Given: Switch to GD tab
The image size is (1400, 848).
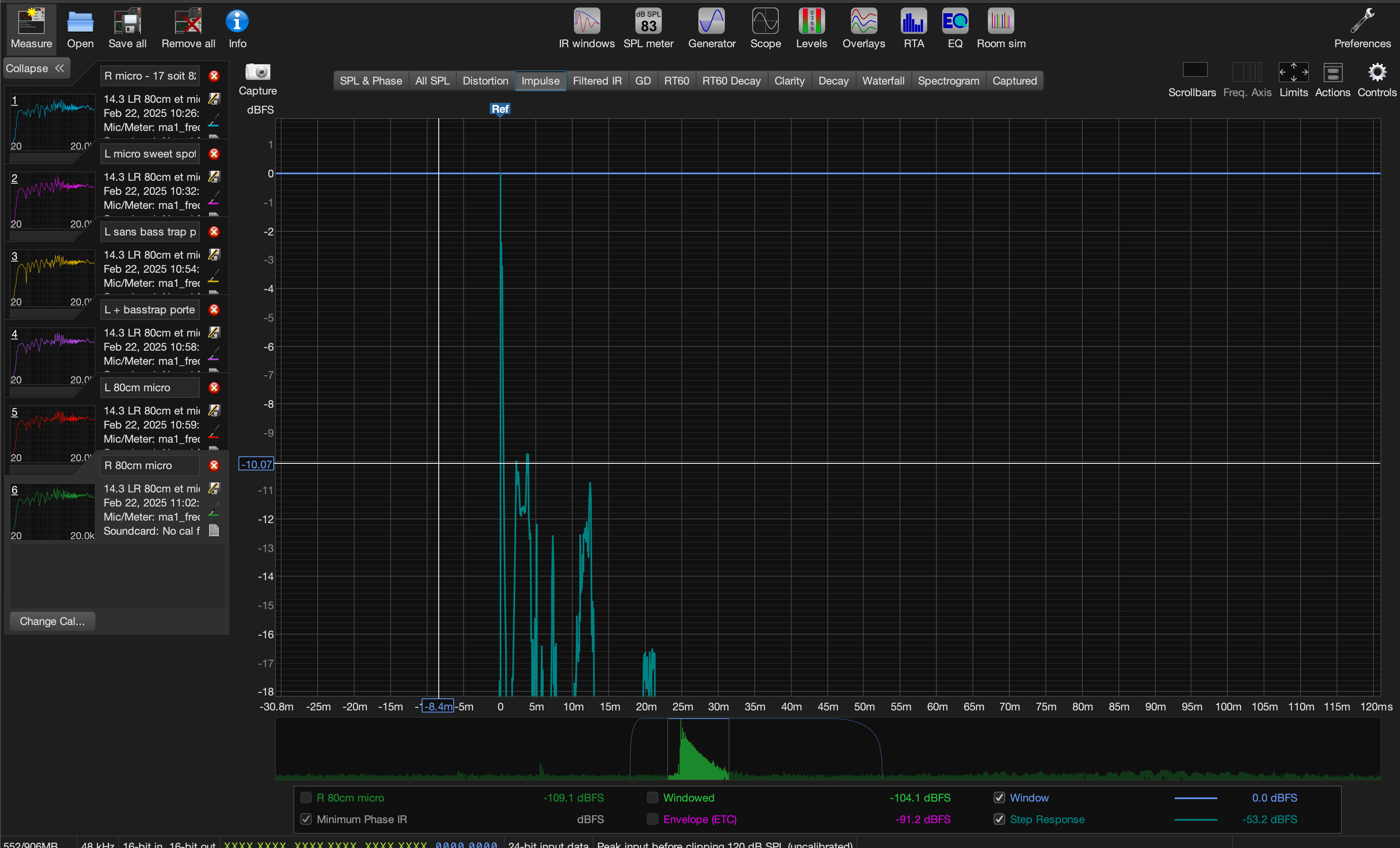Looking at the screenshot, I should (643, 81).
